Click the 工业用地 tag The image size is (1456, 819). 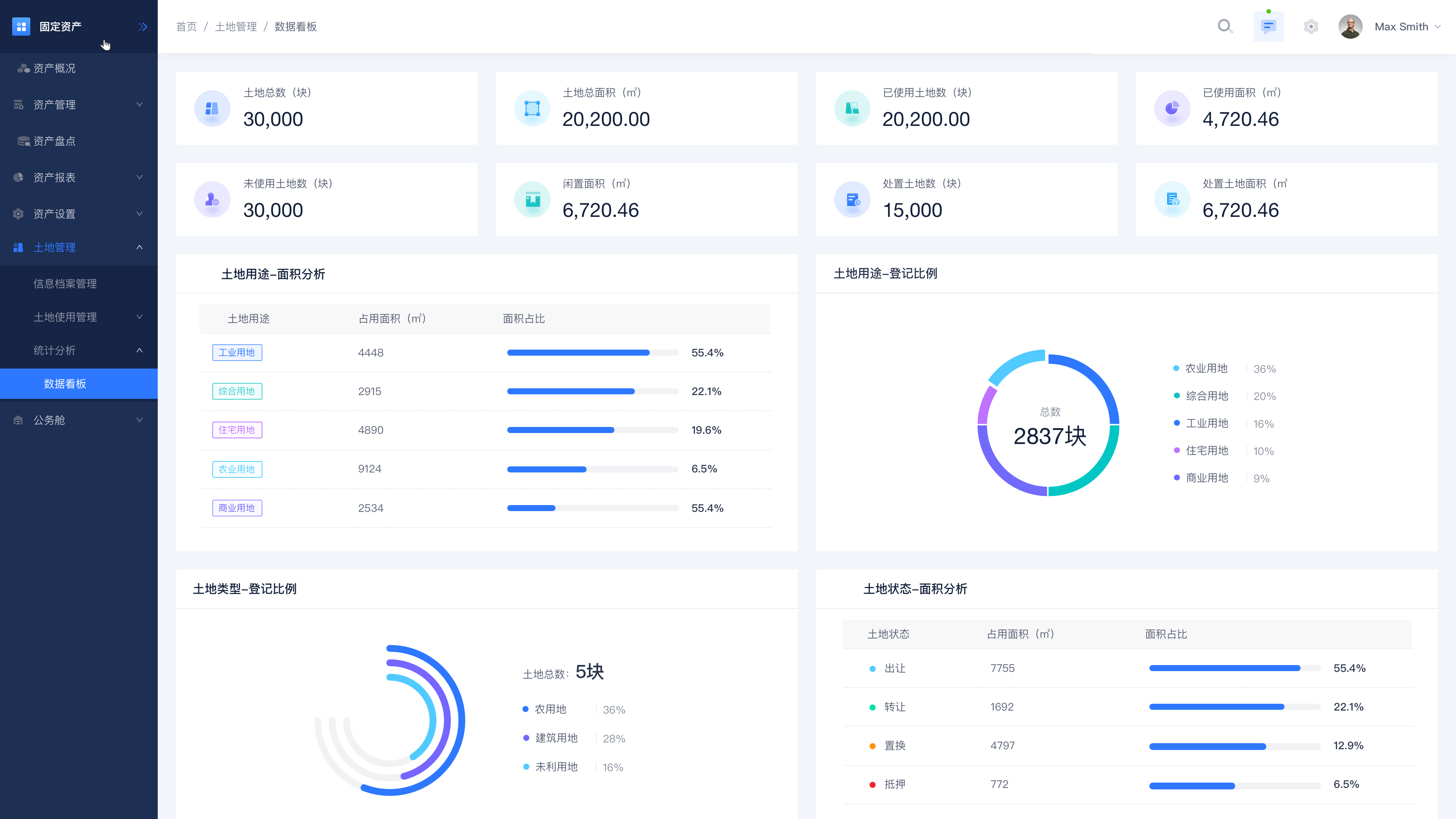pyautogui.click(x=237, y=353)
